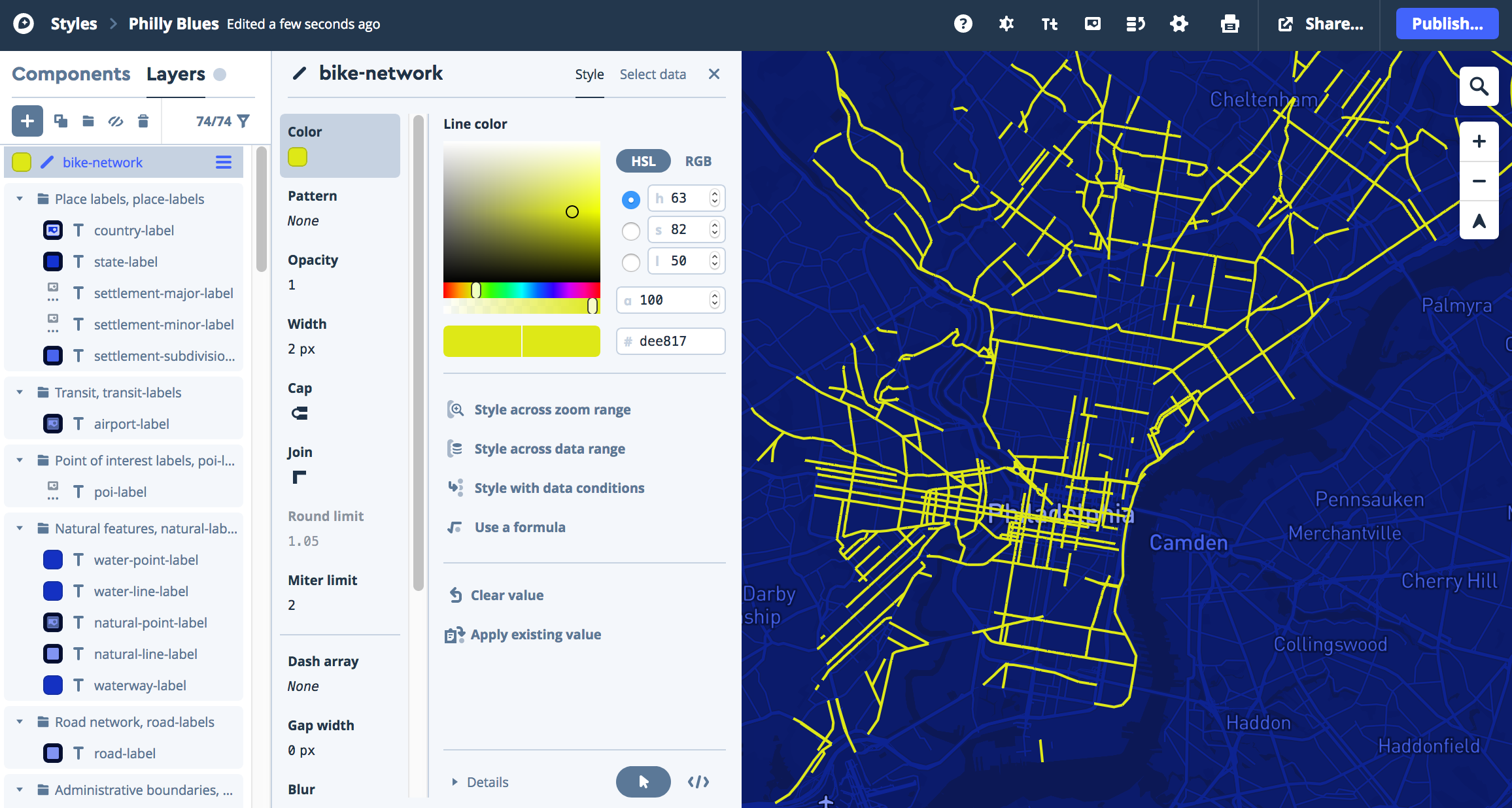Click Clear value link
The image size is (1512, 808).
click(507, 595)
